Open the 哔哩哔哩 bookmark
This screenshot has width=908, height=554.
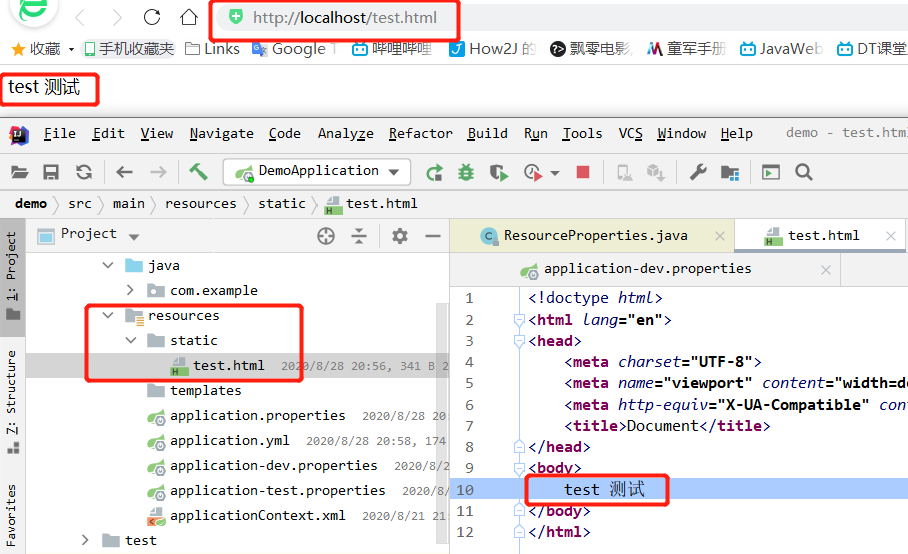click(392, 49)
